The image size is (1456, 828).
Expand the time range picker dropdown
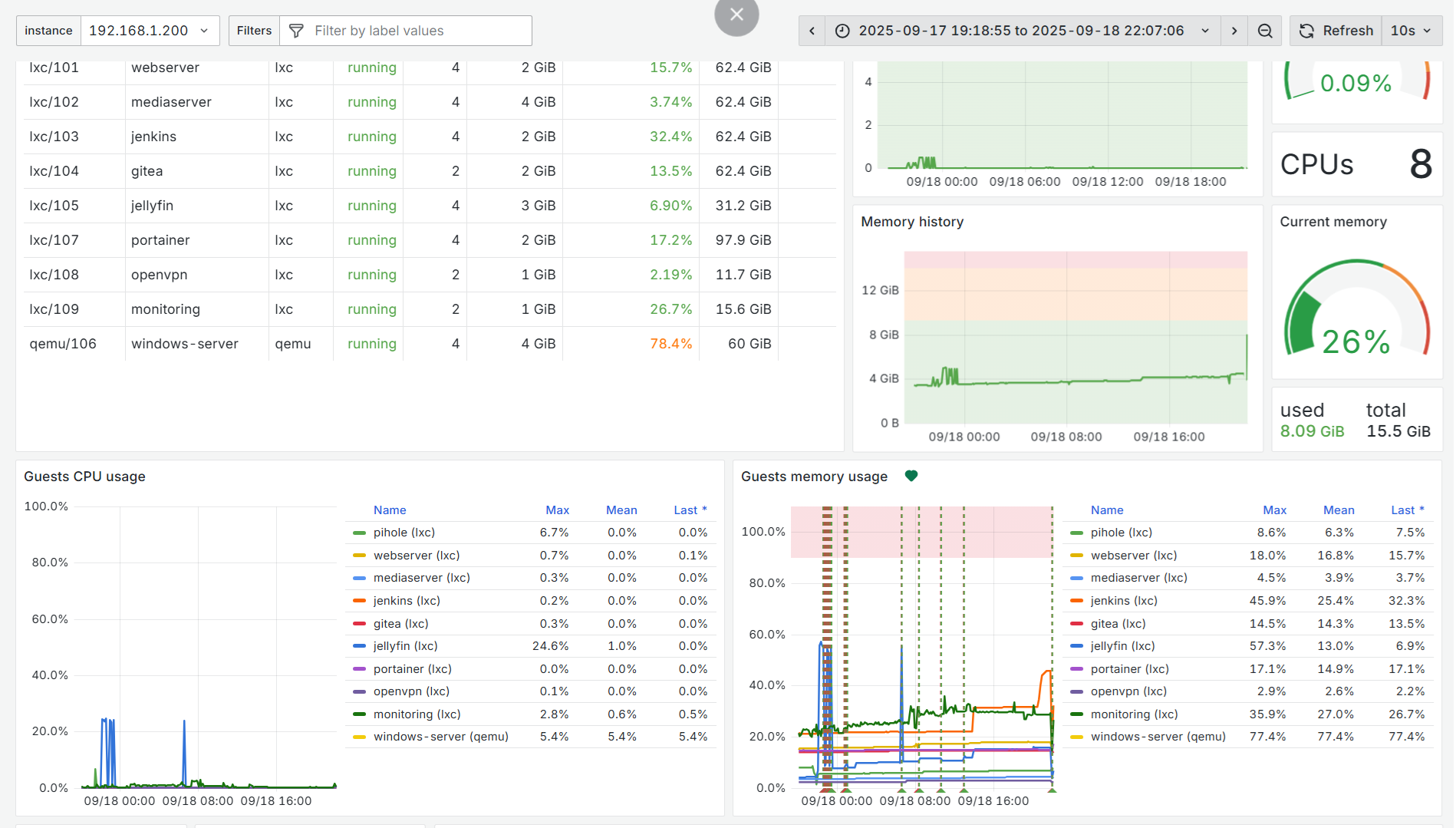click(1205, 31)
